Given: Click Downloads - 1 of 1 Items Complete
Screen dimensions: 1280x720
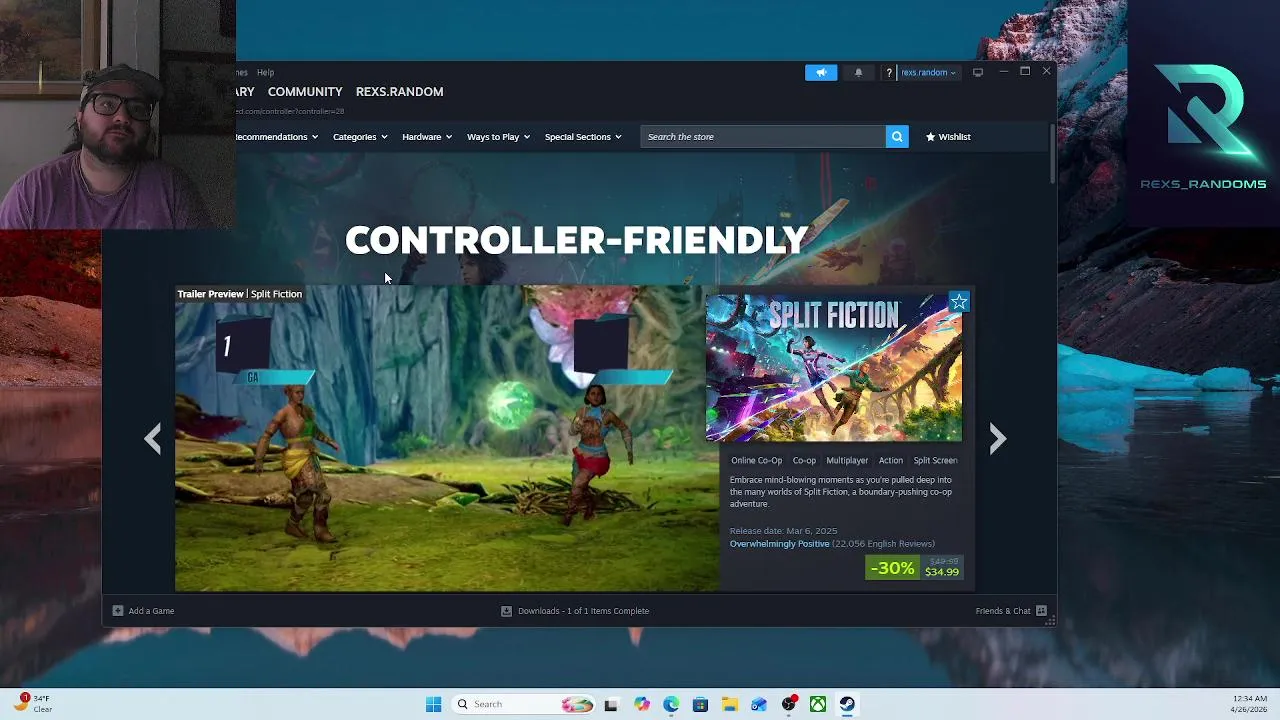Looking at the screenshot, I should (583, 611).
